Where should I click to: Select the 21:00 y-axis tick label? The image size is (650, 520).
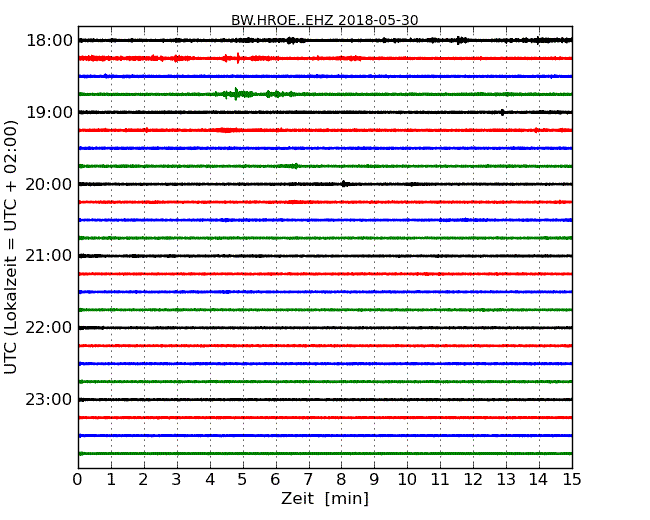coord(49,256)
